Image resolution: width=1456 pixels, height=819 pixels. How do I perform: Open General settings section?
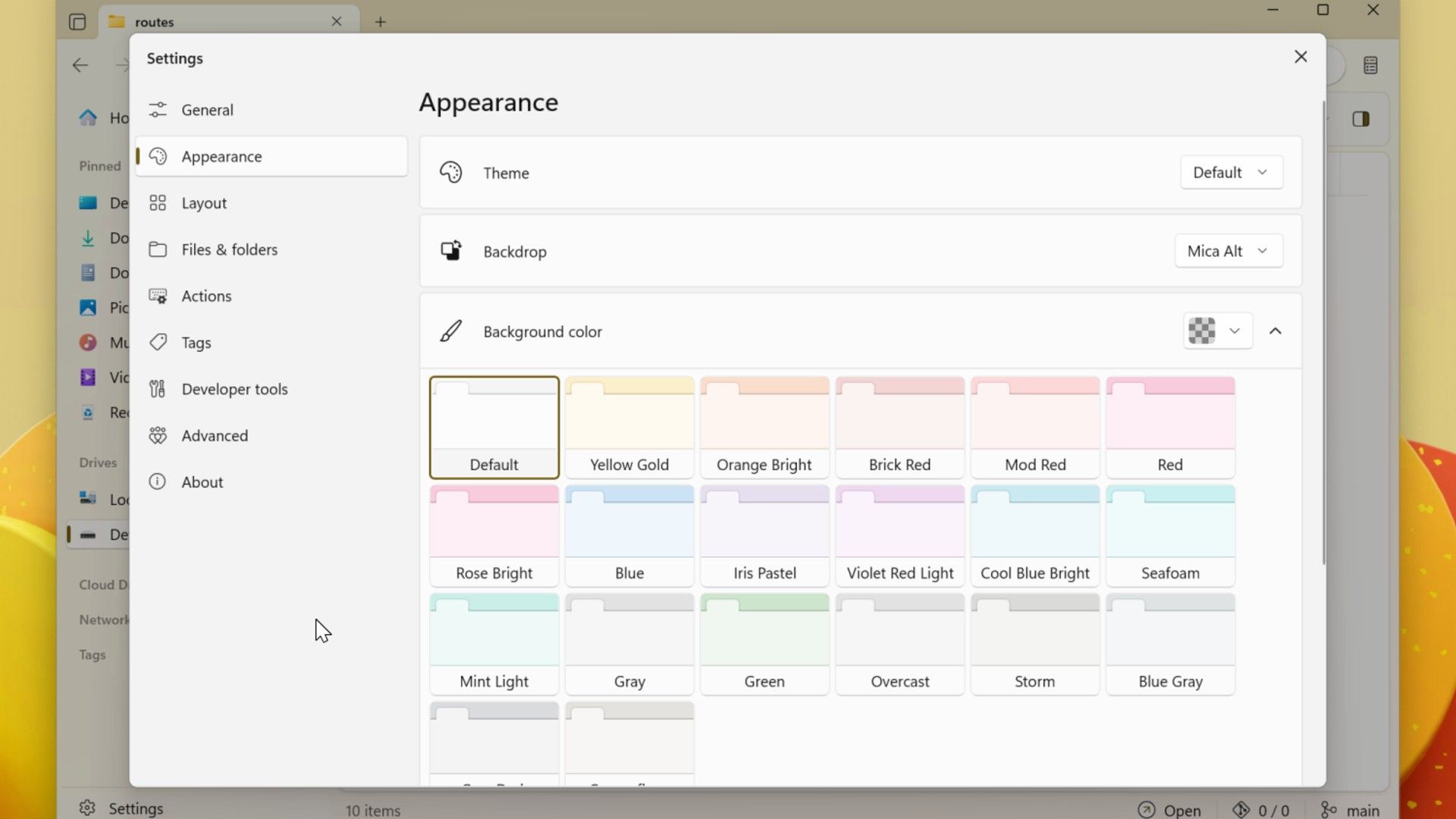271,110
